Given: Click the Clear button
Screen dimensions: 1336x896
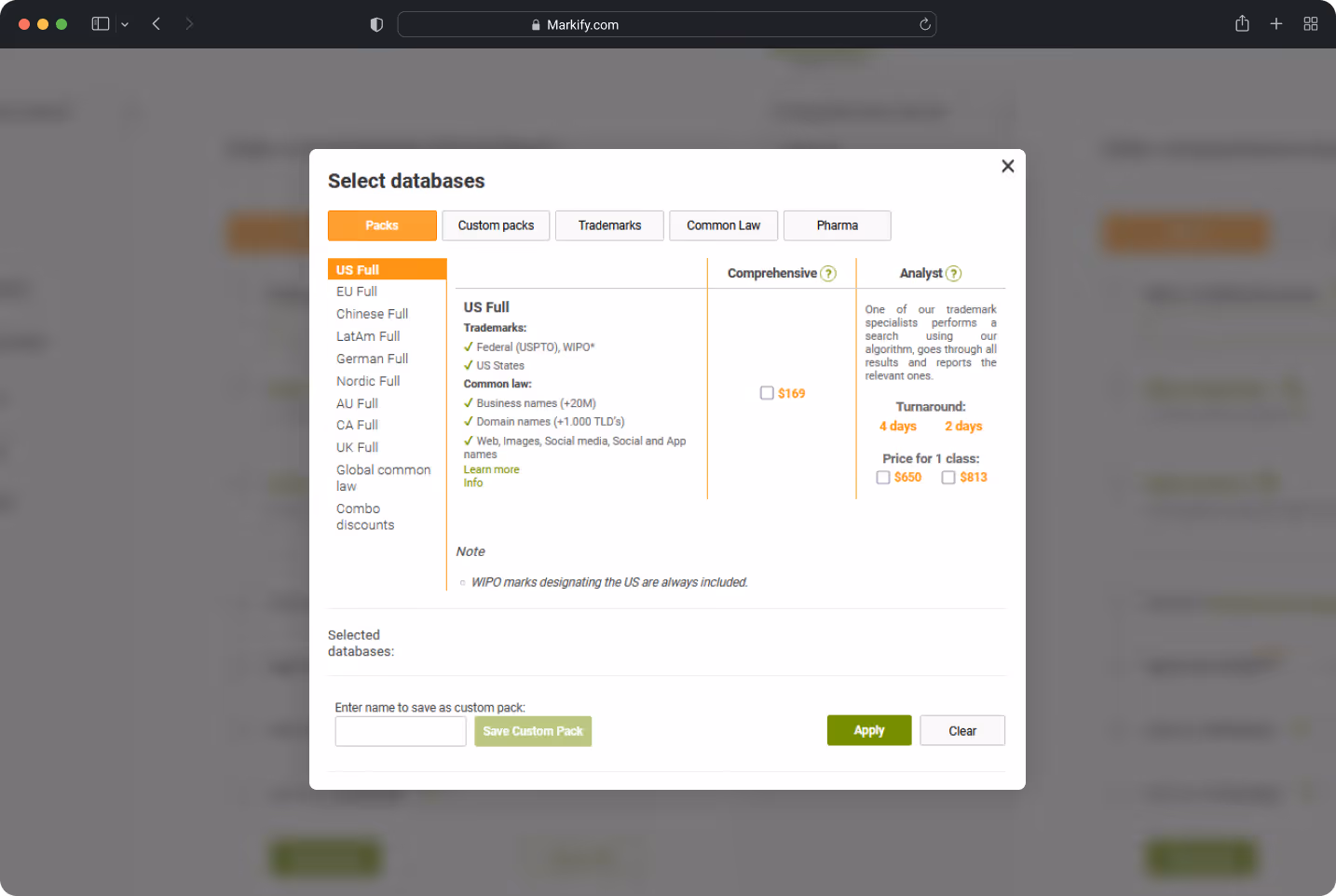Looking at the screenshot, I should (x=962, y=730).
